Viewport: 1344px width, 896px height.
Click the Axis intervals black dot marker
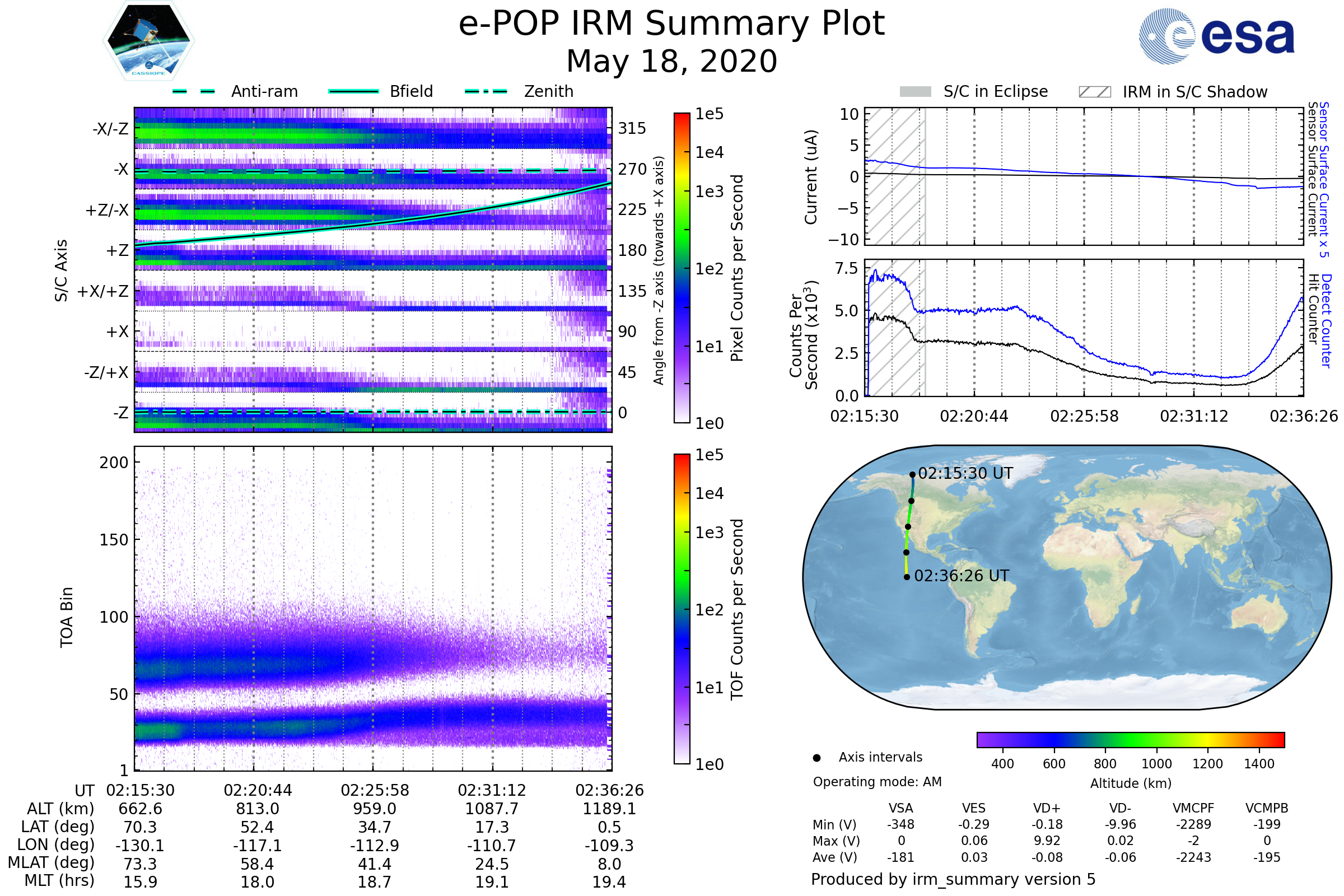coord(816,758)
